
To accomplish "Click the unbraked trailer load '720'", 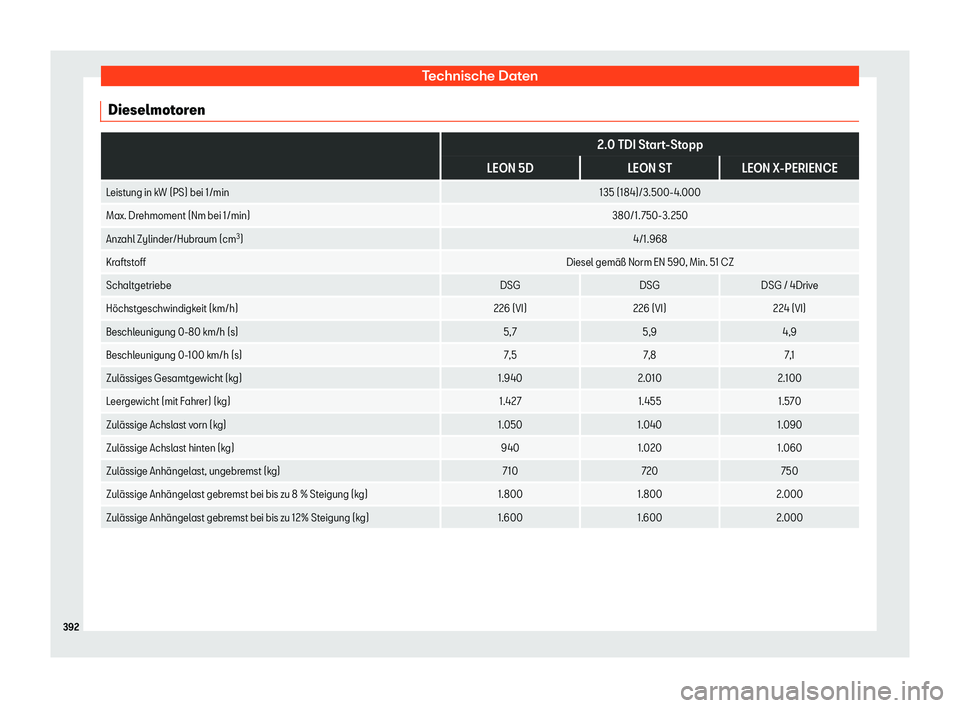I will (650, 472).
